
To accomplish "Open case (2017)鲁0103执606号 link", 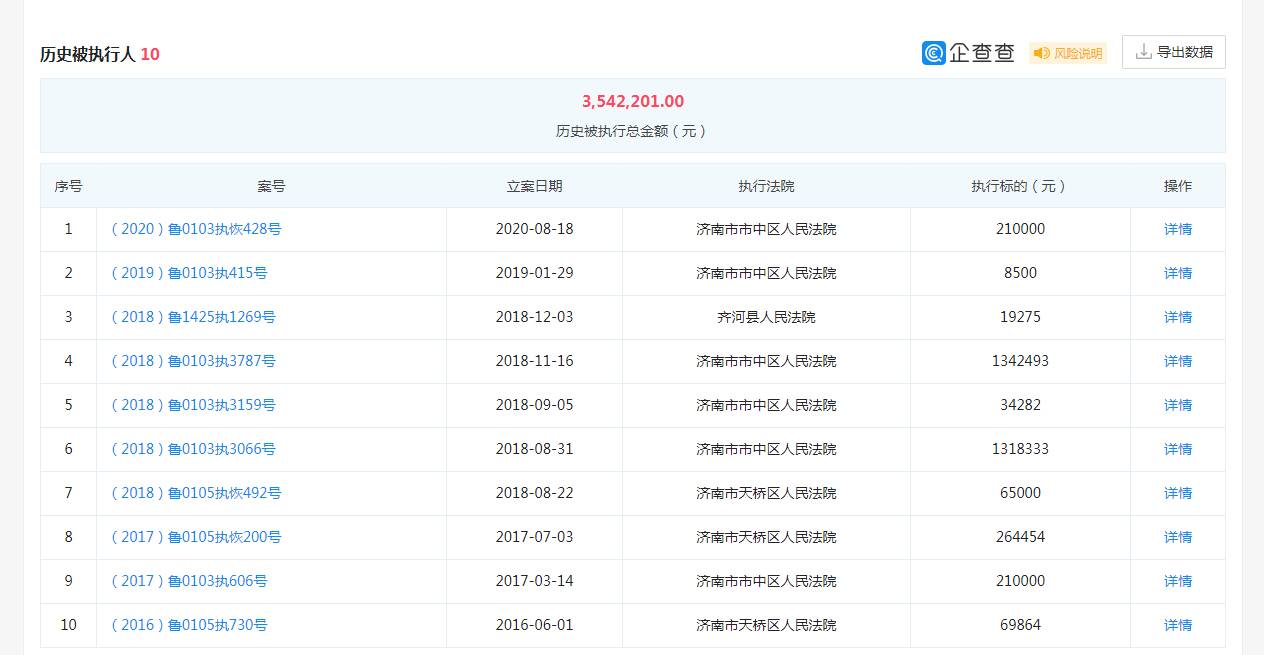I will click(x=189, y=581).
